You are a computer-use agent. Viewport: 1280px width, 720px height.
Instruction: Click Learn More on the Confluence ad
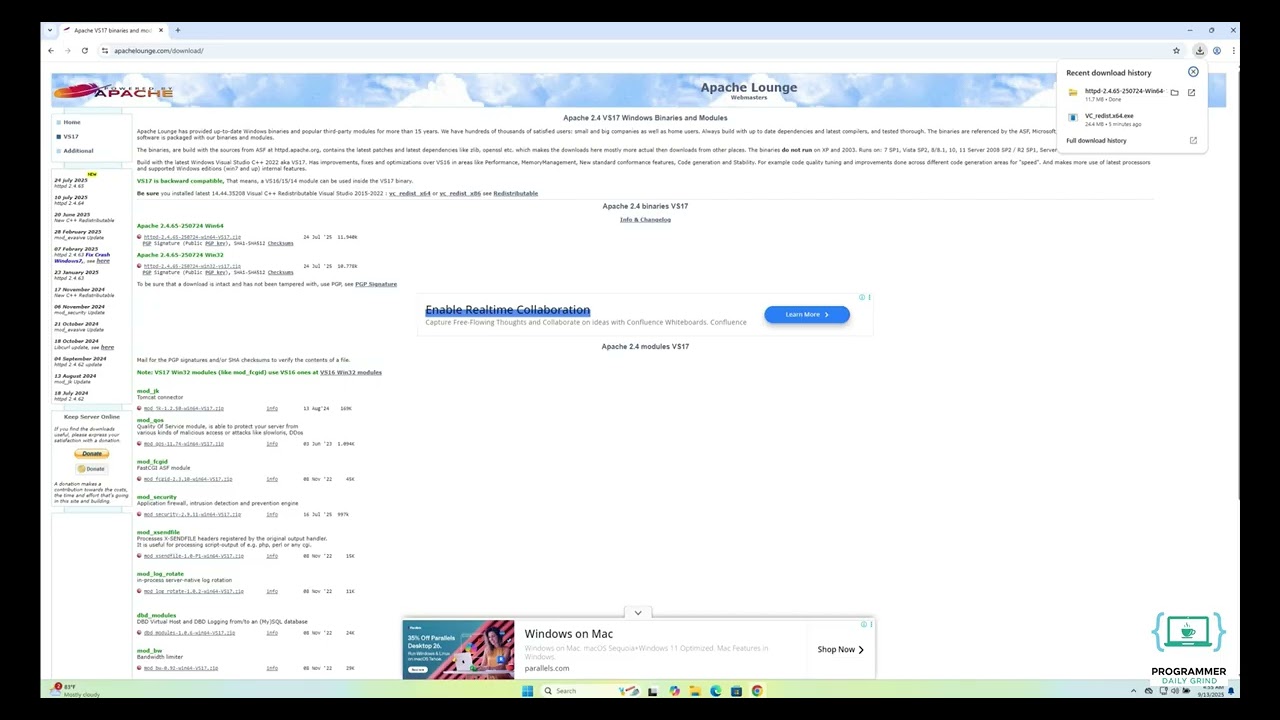coord(807,315)
